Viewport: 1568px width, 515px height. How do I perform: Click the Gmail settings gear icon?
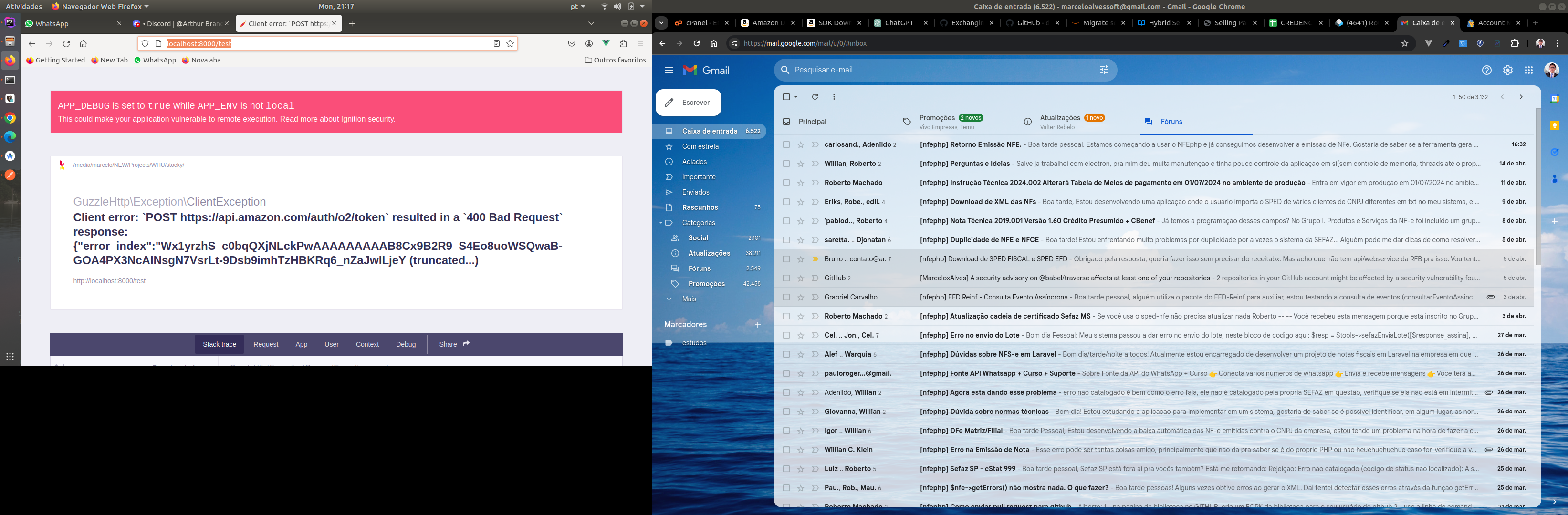[1508, 71]
